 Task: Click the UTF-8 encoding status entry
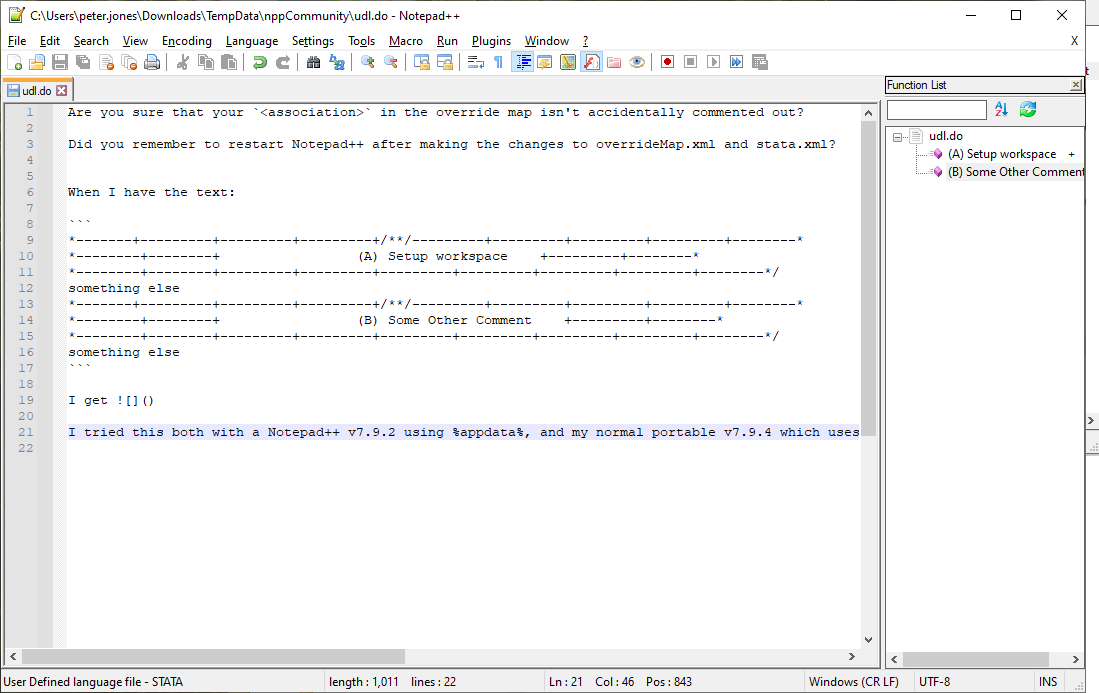(x=934, y=682)
